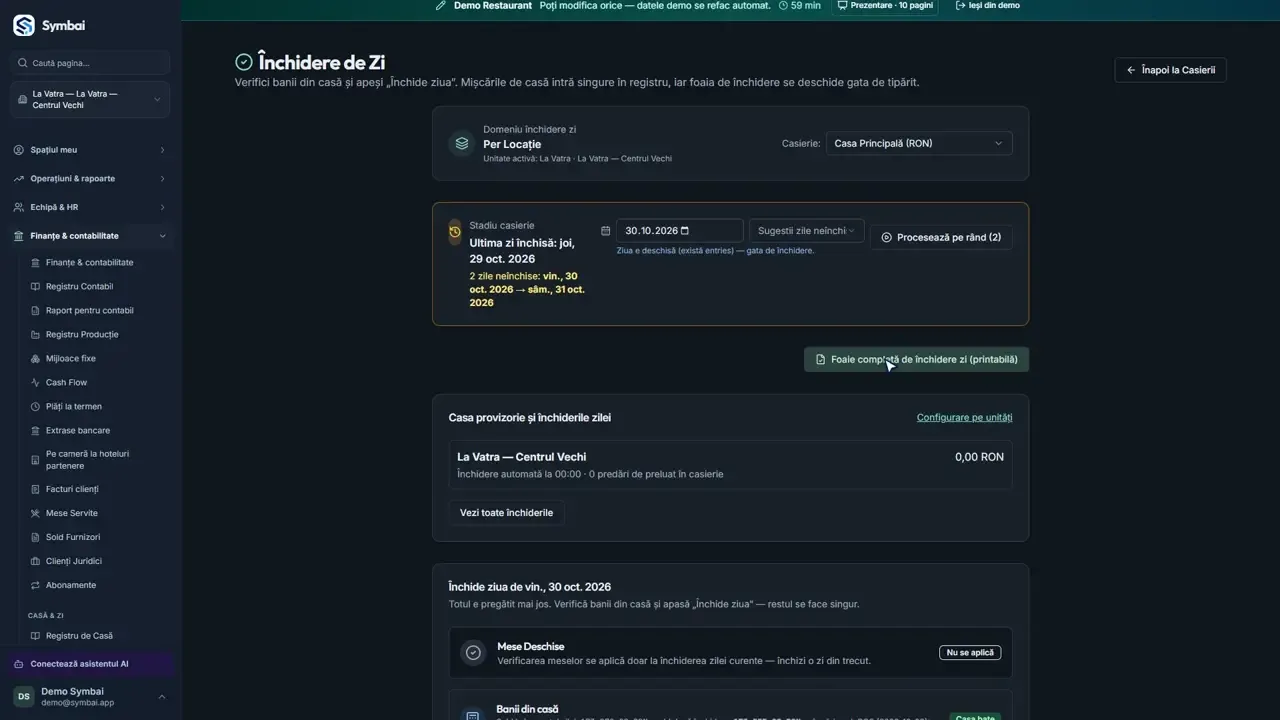Click the Mese Deschise check-circle icon
Screen dimensions: 1280x720
[473, 653]
